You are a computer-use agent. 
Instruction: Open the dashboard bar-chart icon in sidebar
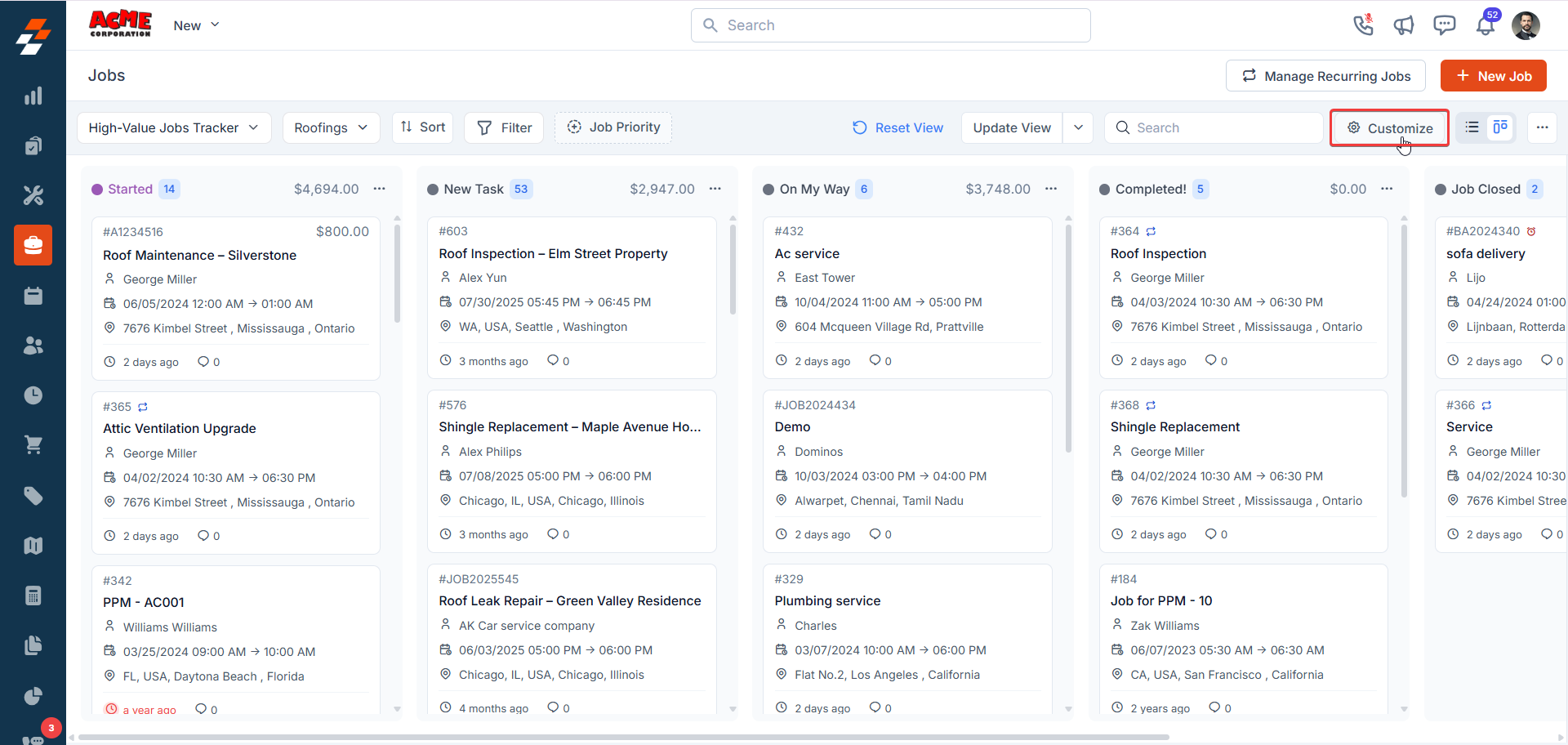tap(33, 96)
